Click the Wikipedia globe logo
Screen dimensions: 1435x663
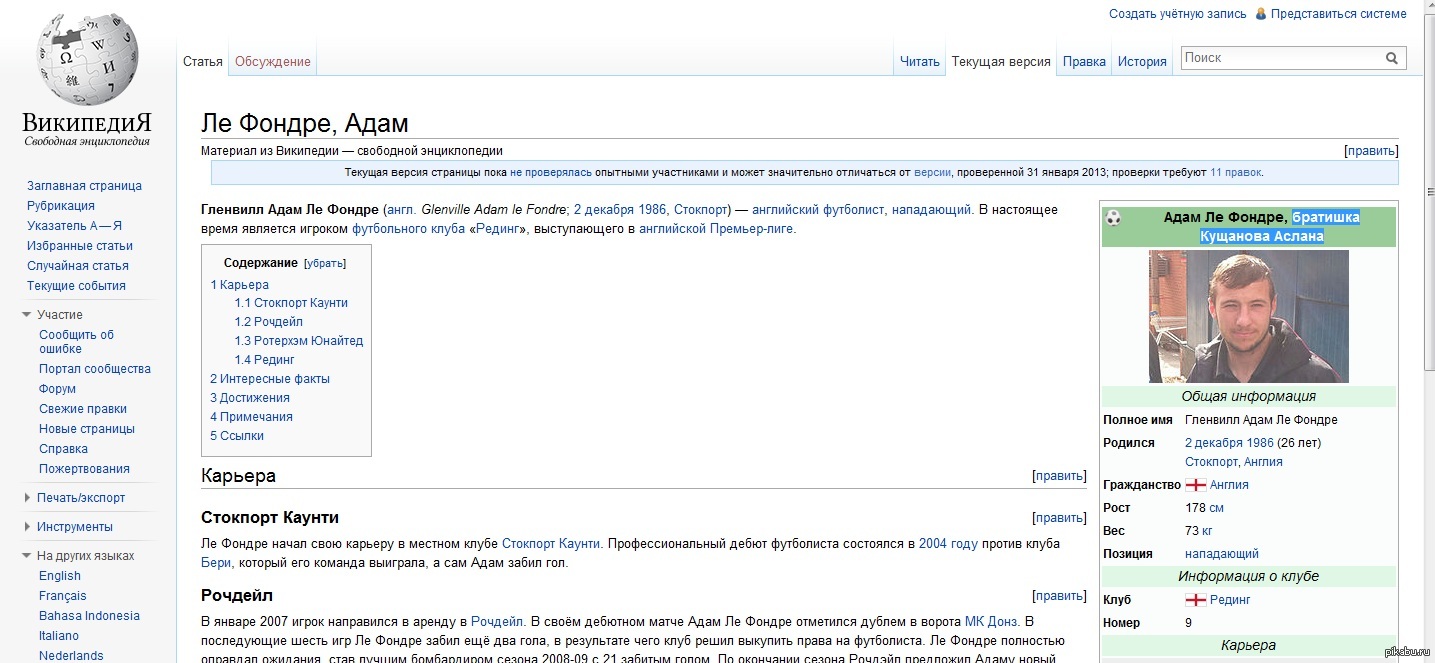coord(87,60)
